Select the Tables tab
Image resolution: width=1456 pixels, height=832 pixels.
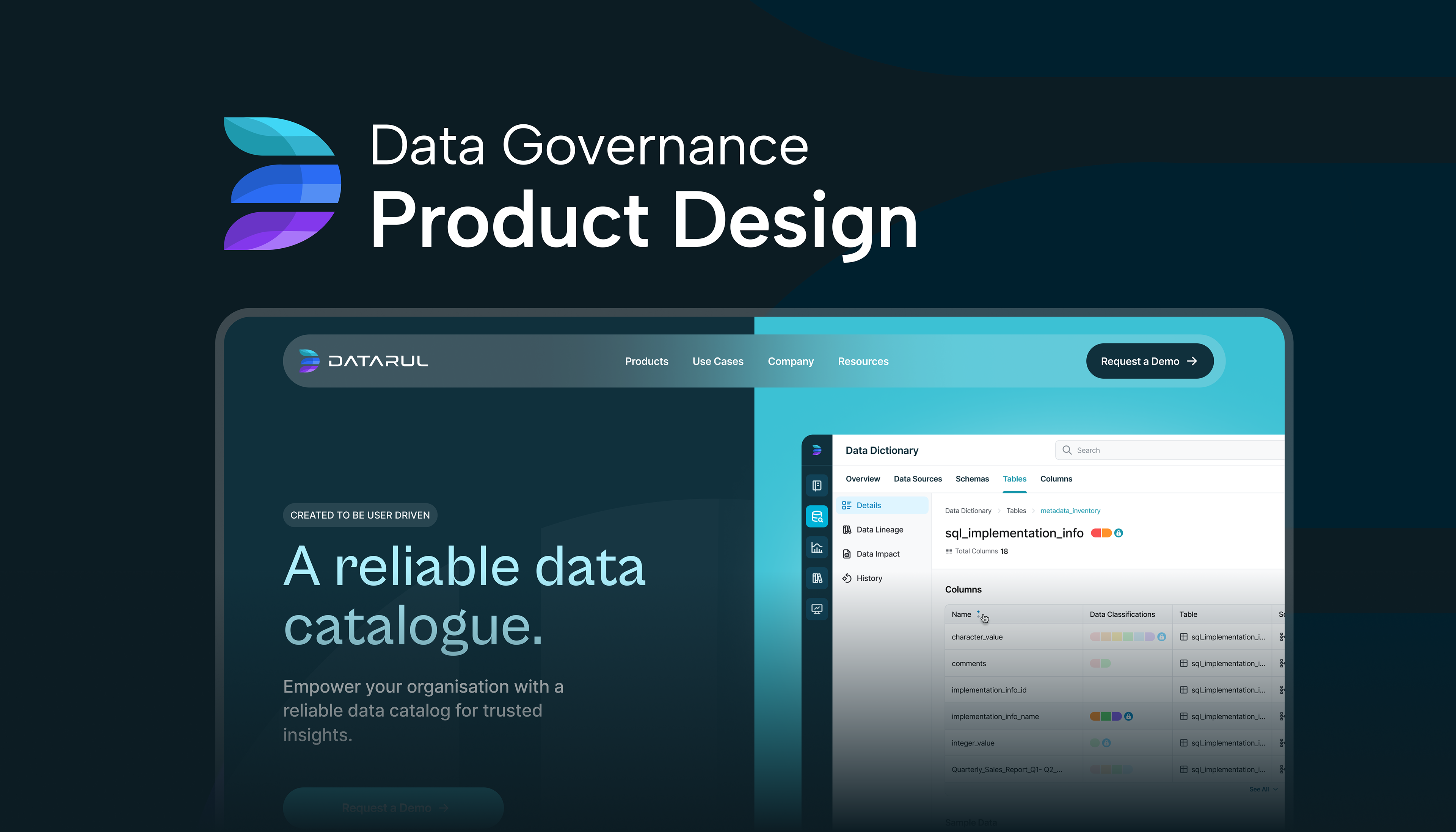(1014, 479)
